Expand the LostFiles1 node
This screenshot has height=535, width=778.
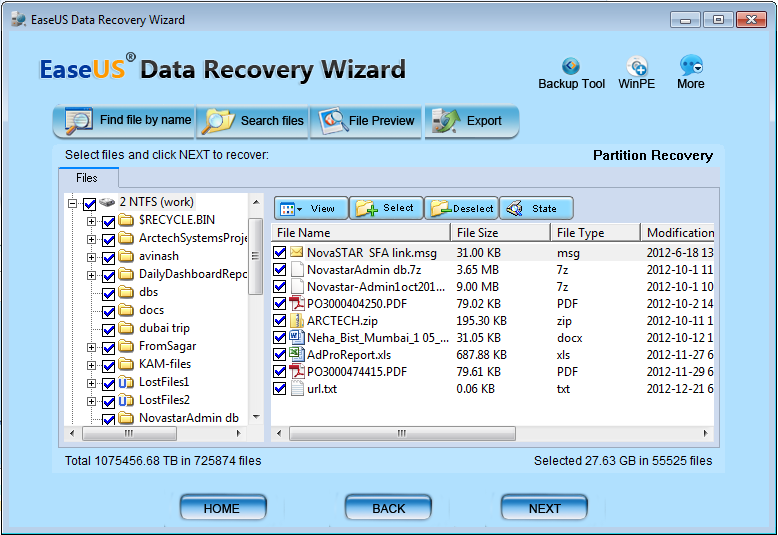pyautogui.click(x=91, y=383)
